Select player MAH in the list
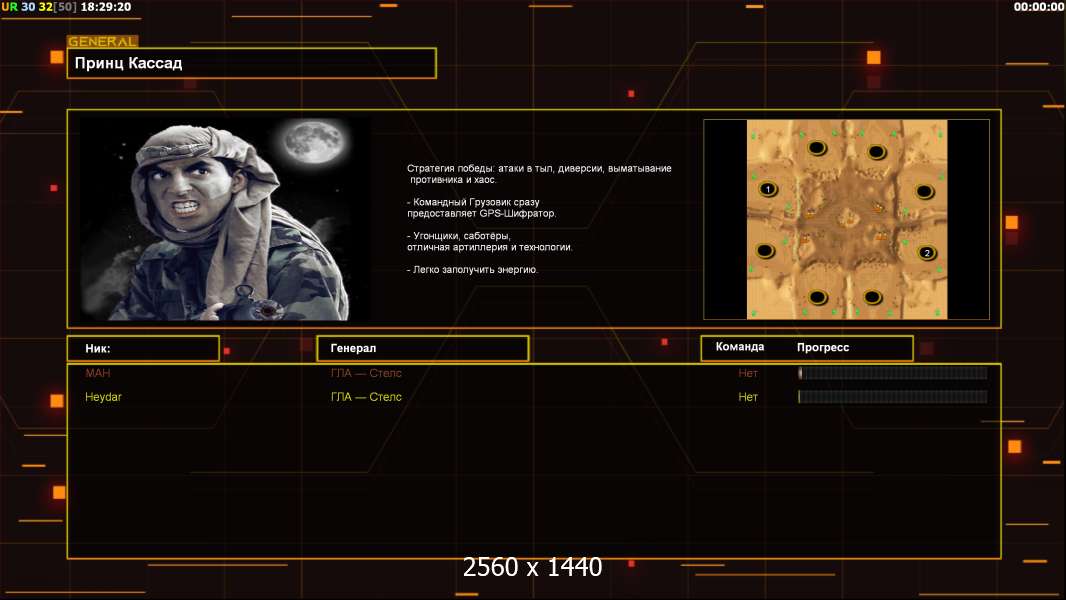 (x=97, y=373)
